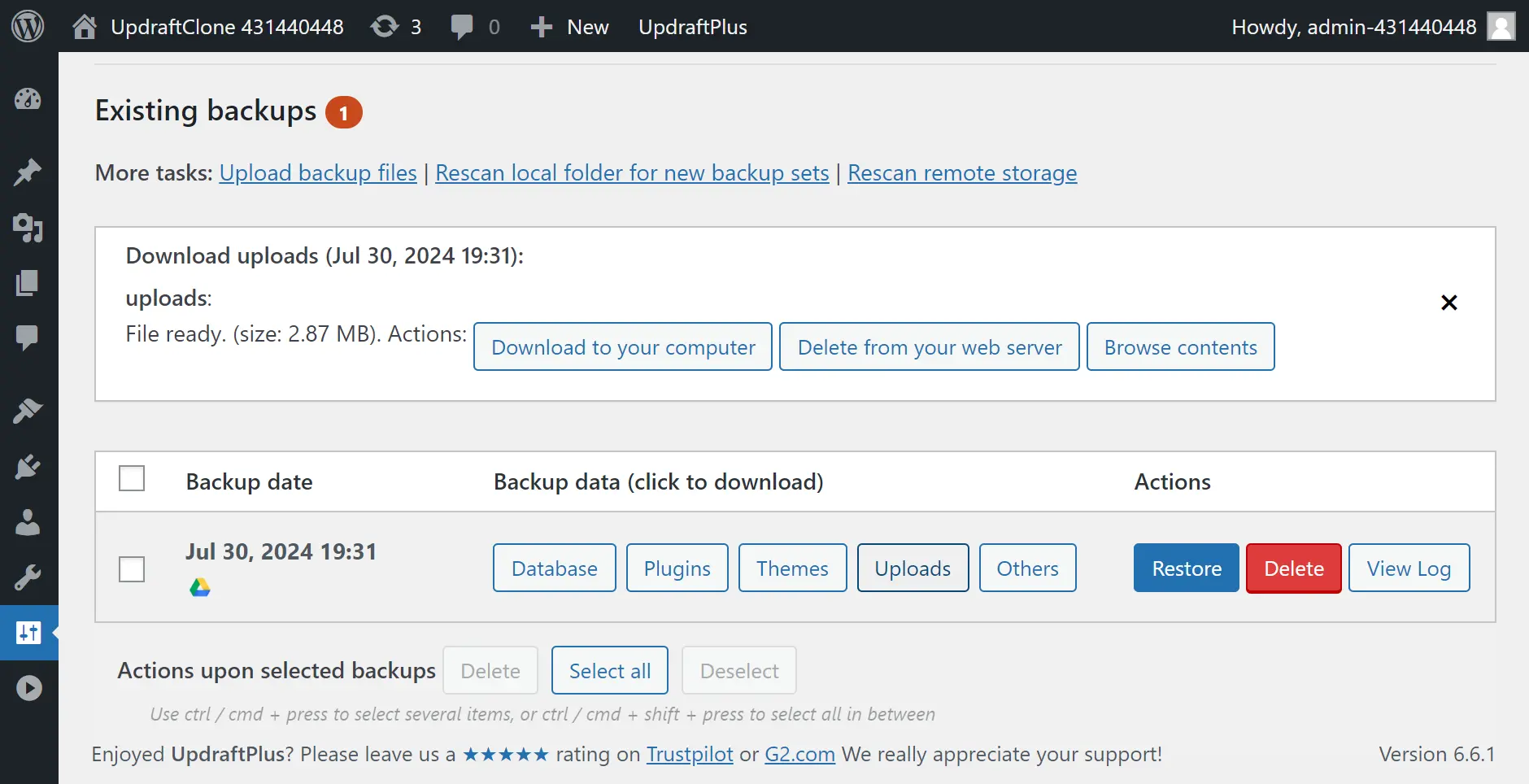Open Users via sidebar person icon

[28, 522]
